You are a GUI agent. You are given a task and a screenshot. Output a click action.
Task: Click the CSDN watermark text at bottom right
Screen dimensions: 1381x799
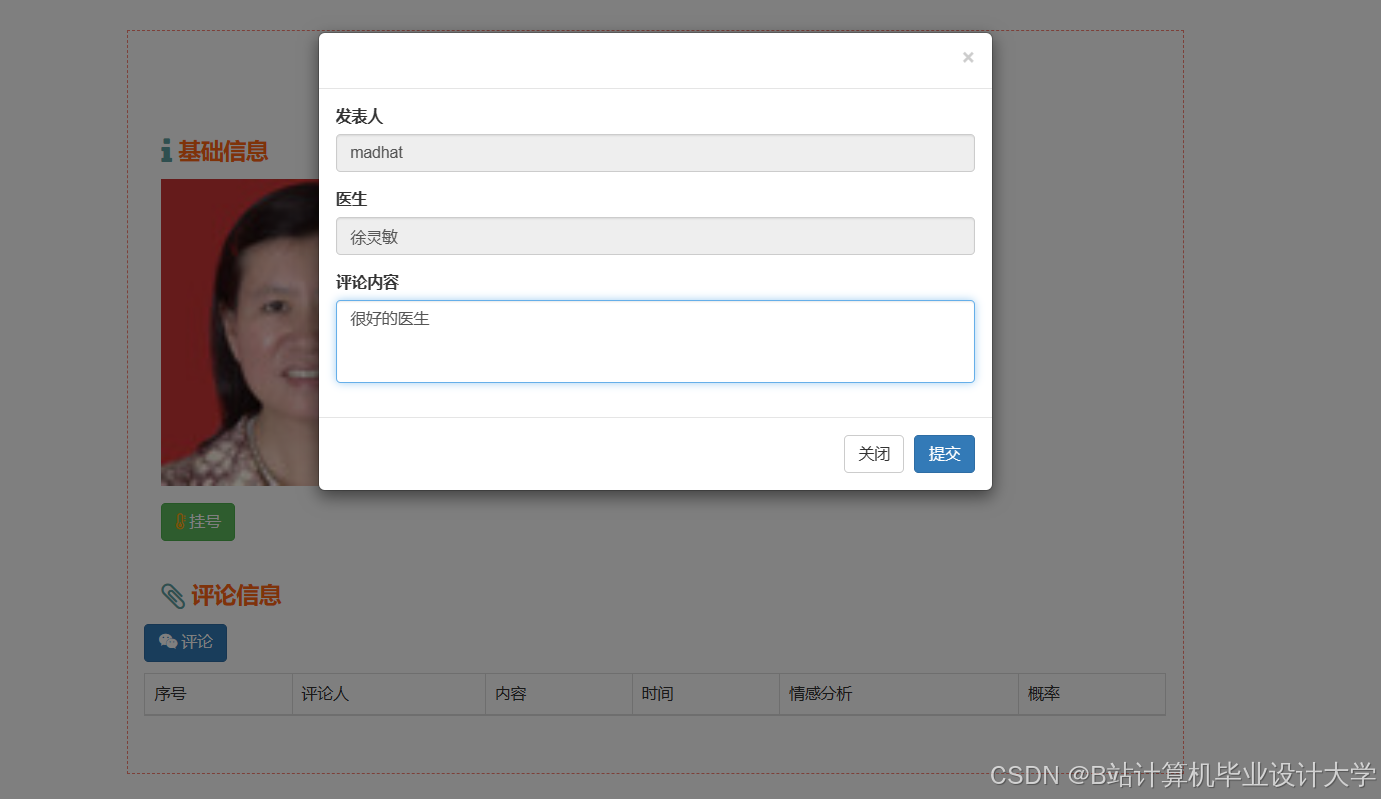tap(1180, 774)
